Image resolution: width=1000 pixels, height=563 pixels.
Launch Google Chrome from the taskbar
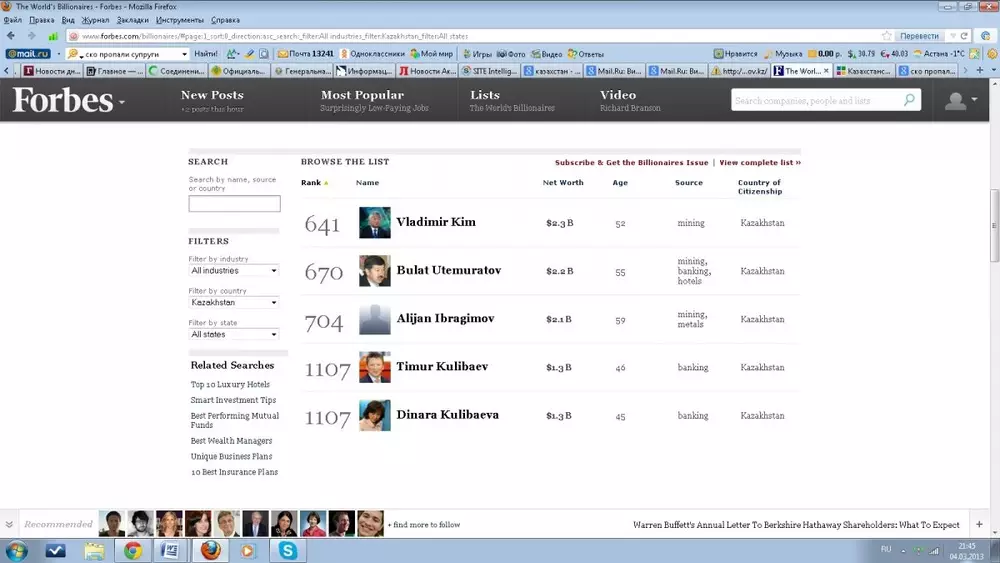[x=132, y=550]
